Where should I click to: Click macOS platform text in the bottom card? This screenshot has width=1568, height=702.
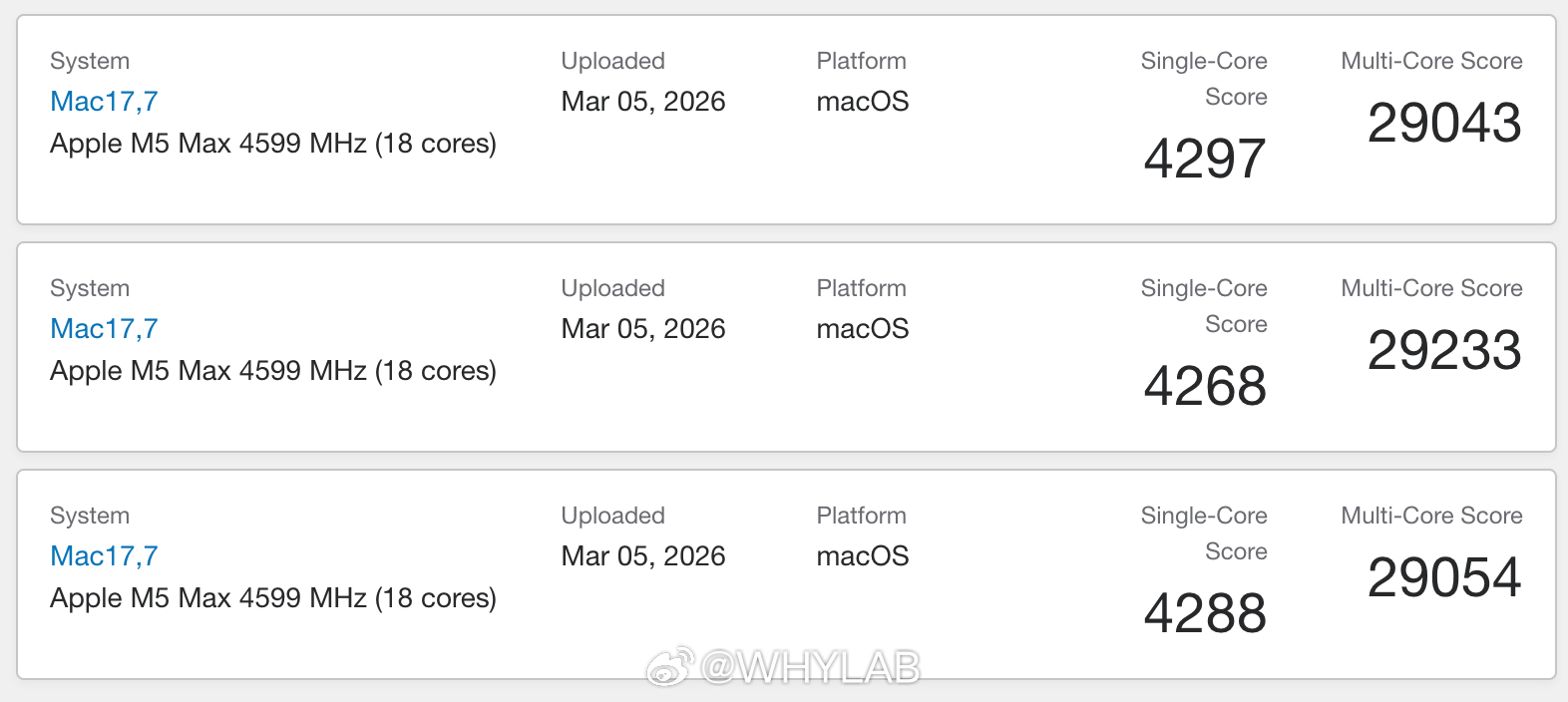[x=863, y=556]
